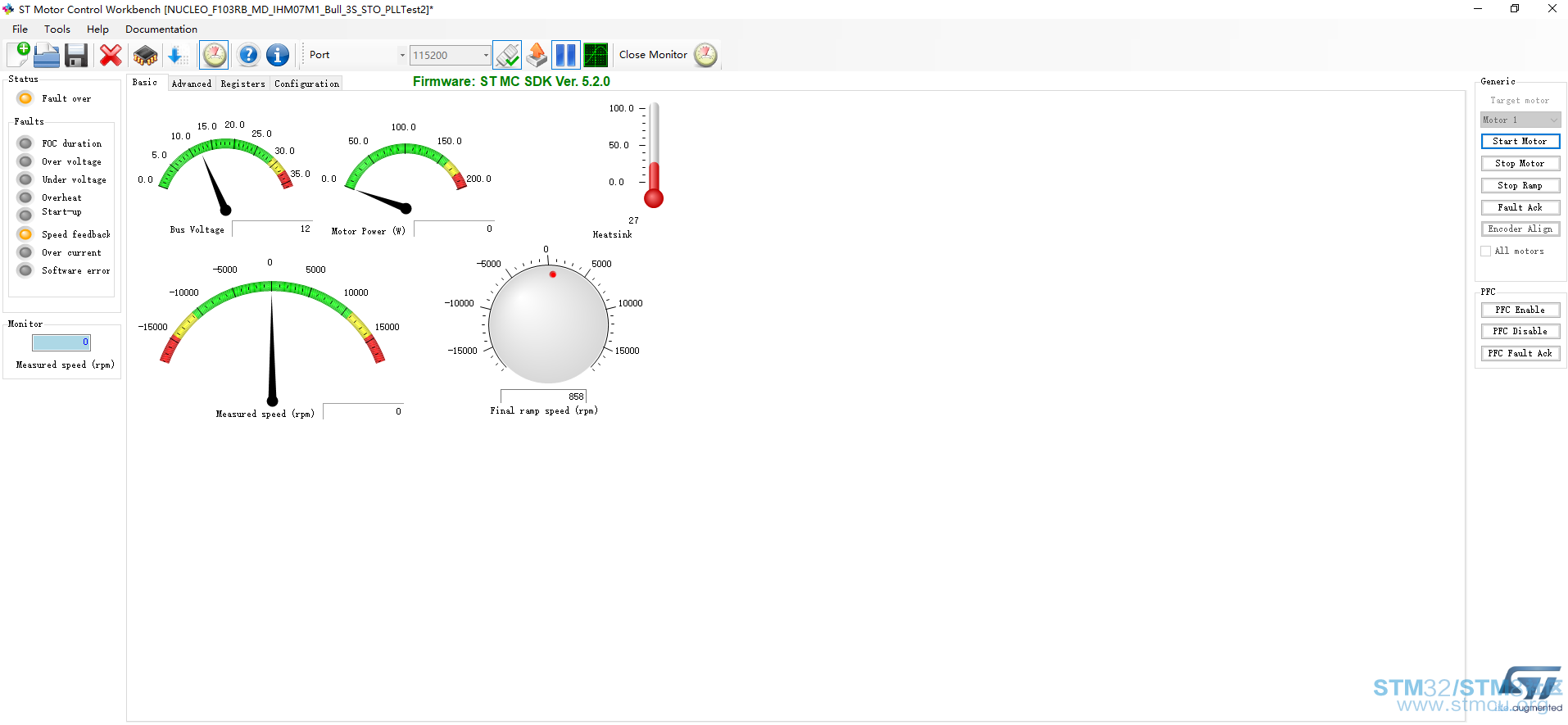Click the Close Monitor label button
The width and height of the screenshot is (1568, 725).
pyautogui.click(x=653, y=55)
